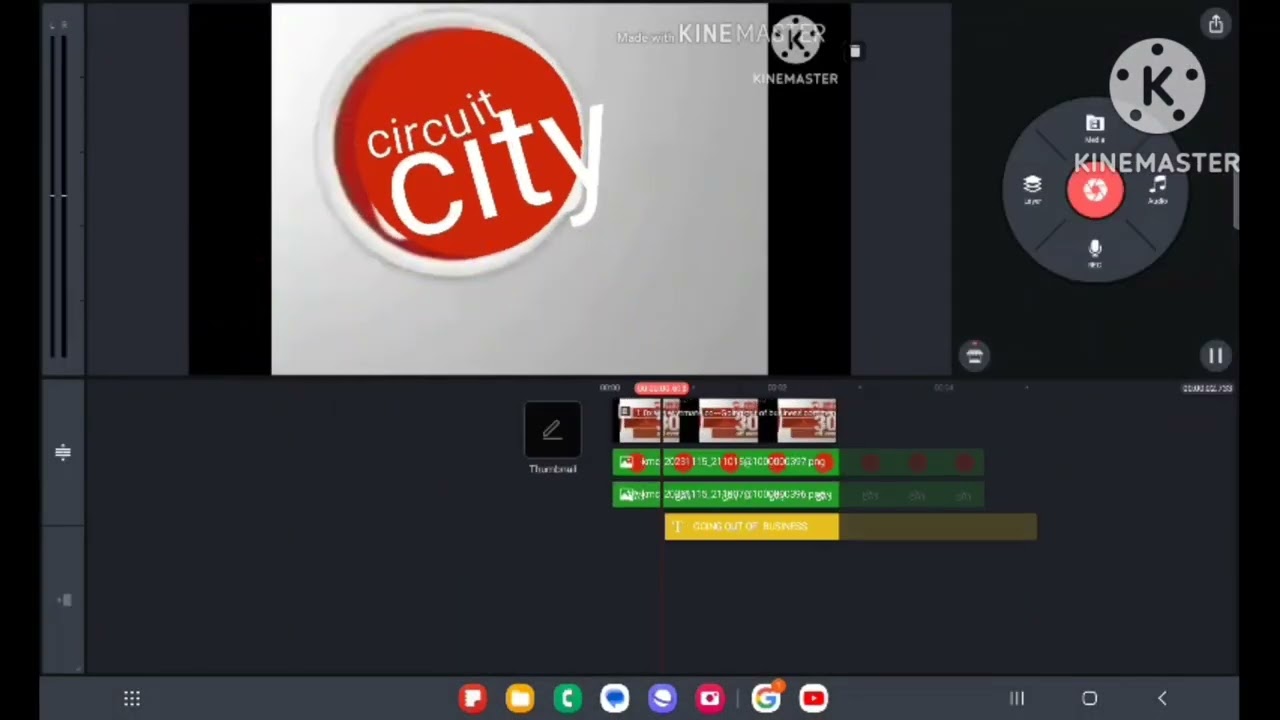Open the Audio browser in the wheel
Viewport: 1280px width, 720px height.
point(1158,189)
